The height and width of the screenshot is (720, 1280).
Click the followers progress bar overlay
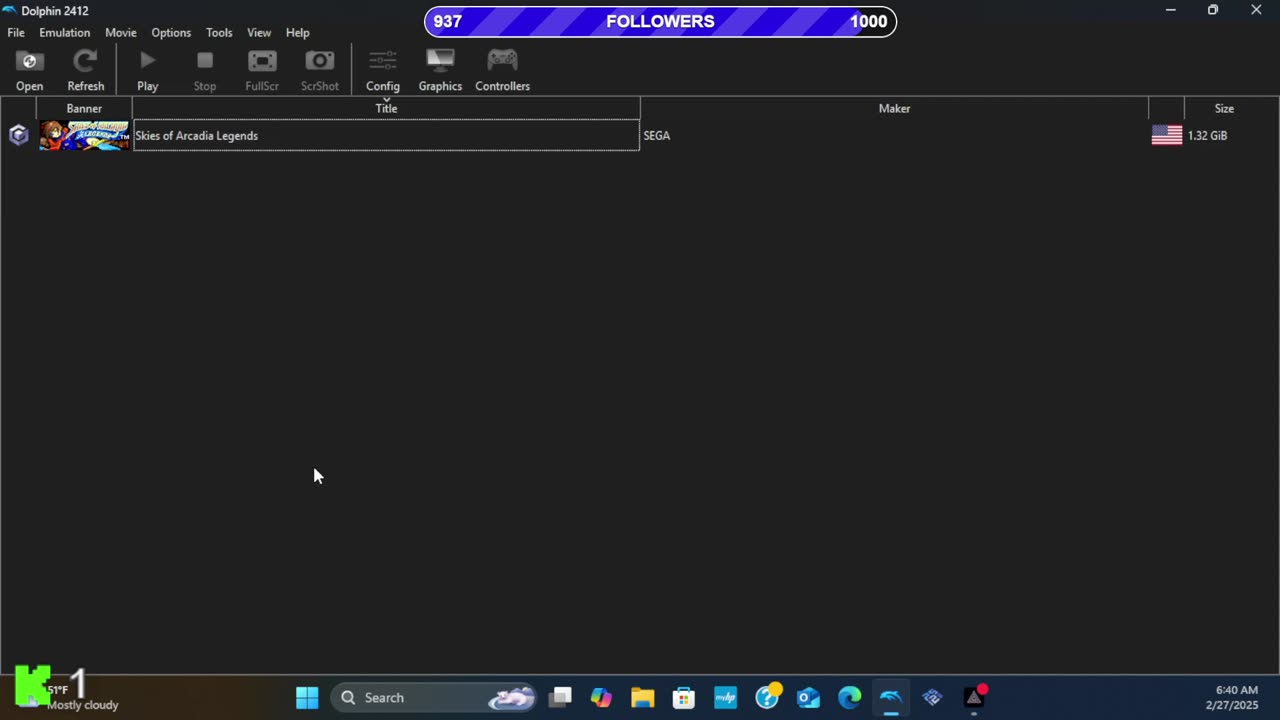[660, 21]
